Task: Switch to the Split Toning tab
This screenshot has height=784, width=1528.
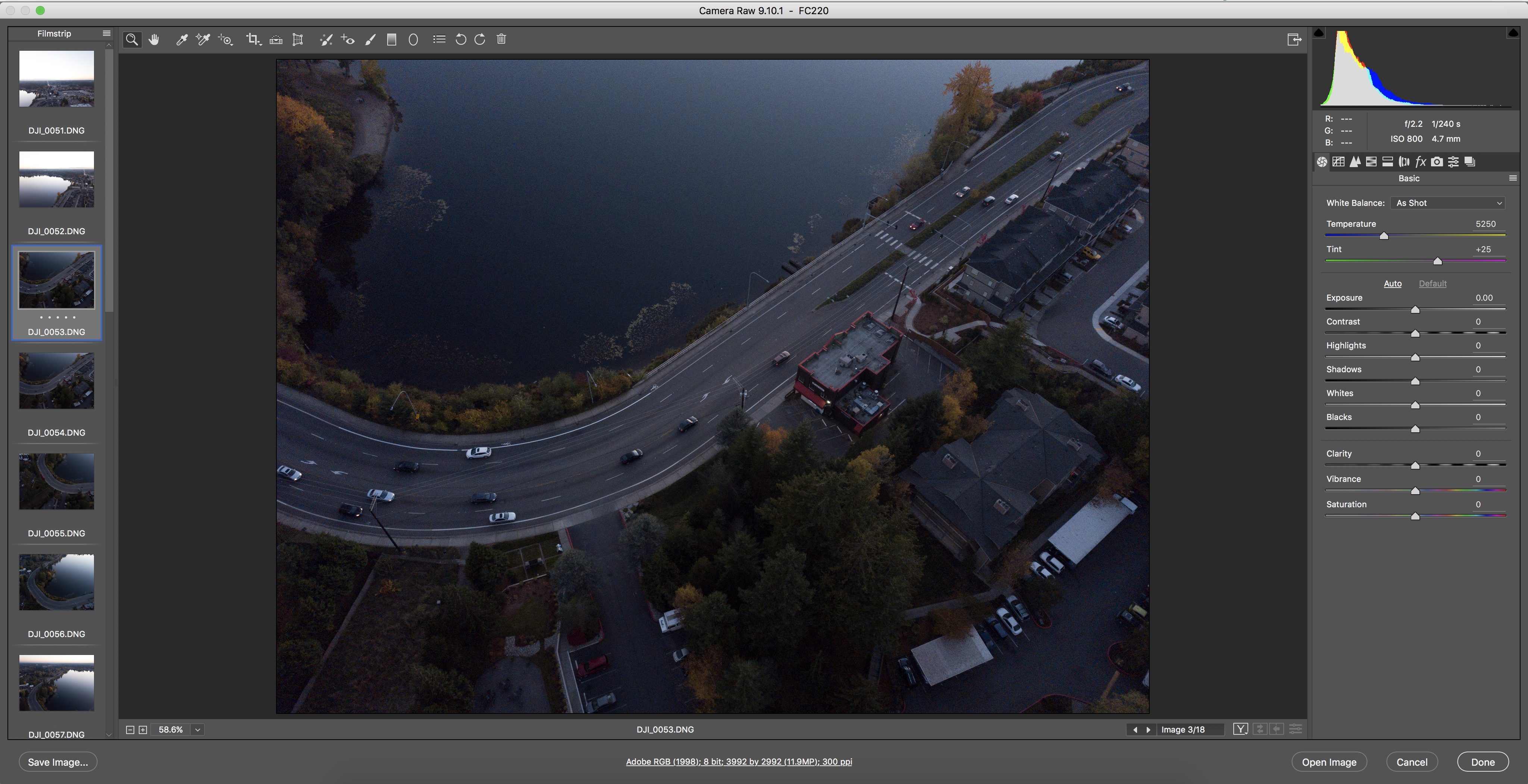Action: click(1387, 161)
